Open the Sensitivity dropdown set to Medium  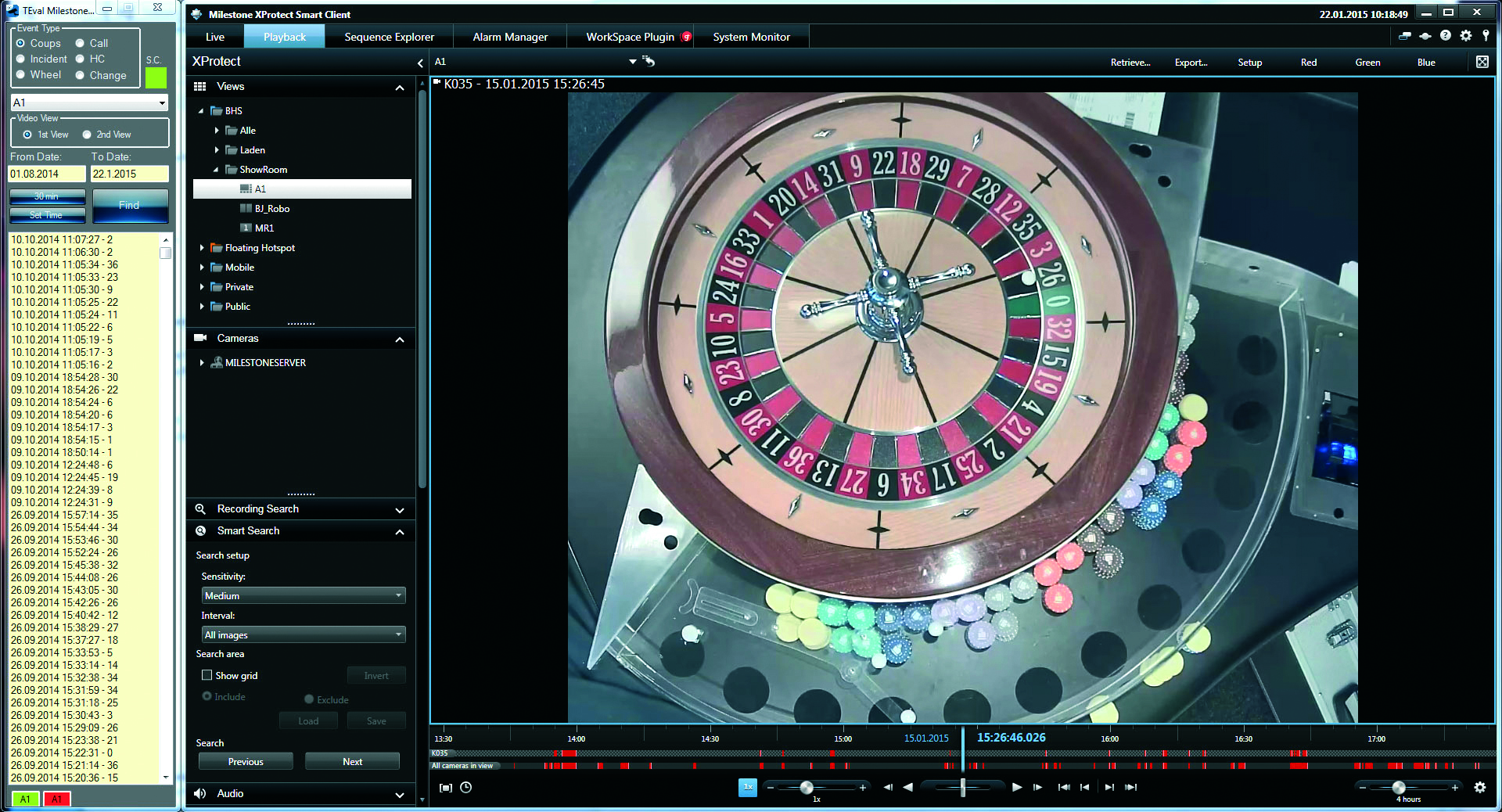point(303,595)
